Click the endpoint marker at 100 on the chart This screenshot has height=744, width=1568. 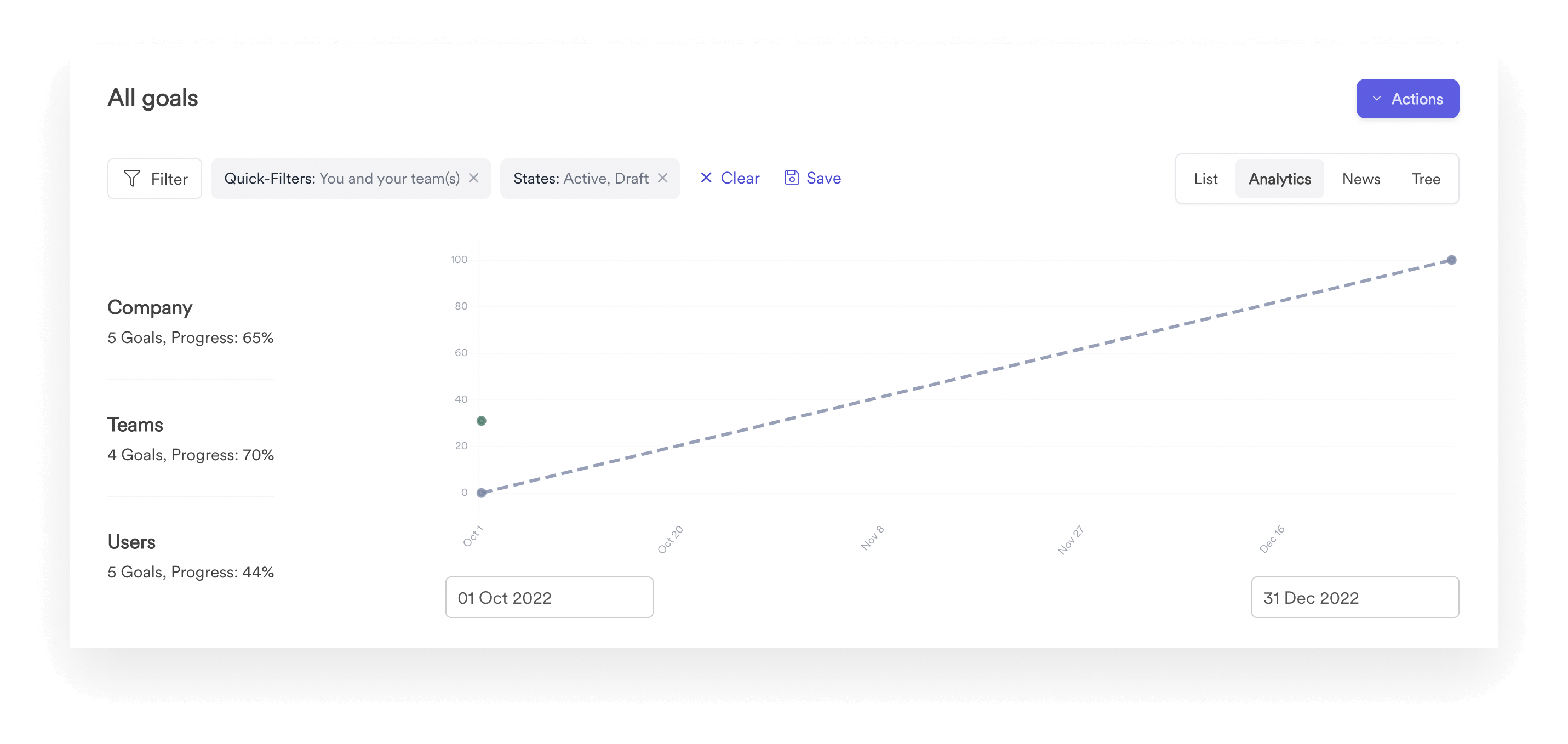1452,260
